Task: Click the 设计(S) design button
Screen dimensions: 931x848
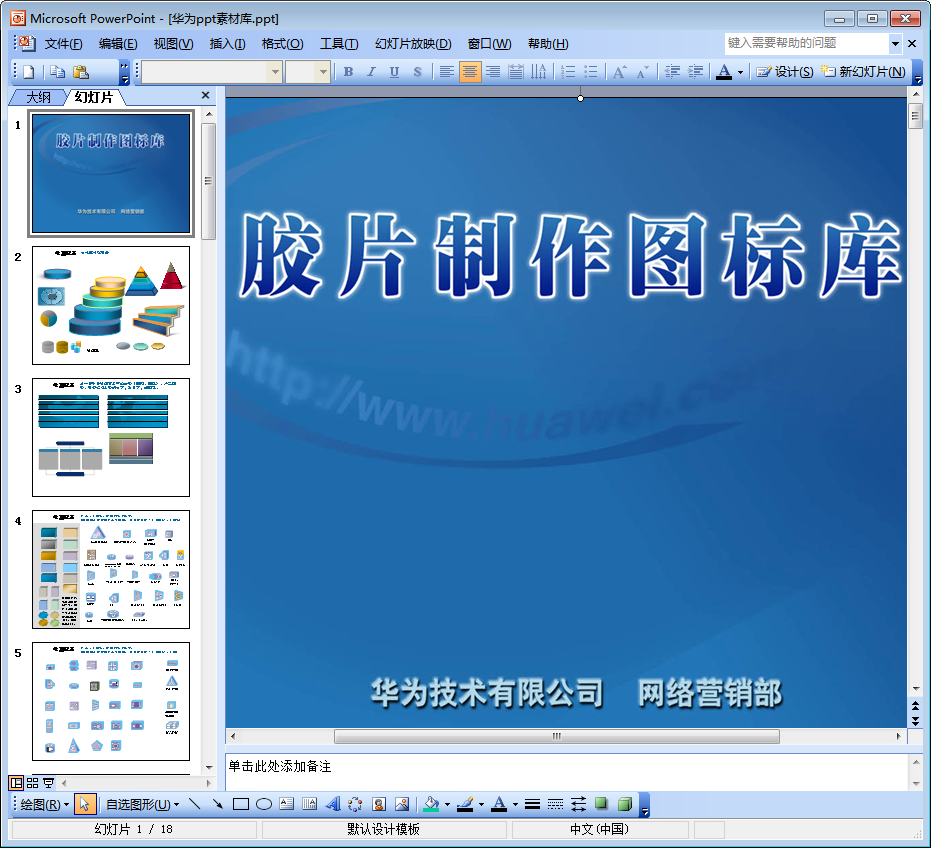Action: tap(784, 72)
